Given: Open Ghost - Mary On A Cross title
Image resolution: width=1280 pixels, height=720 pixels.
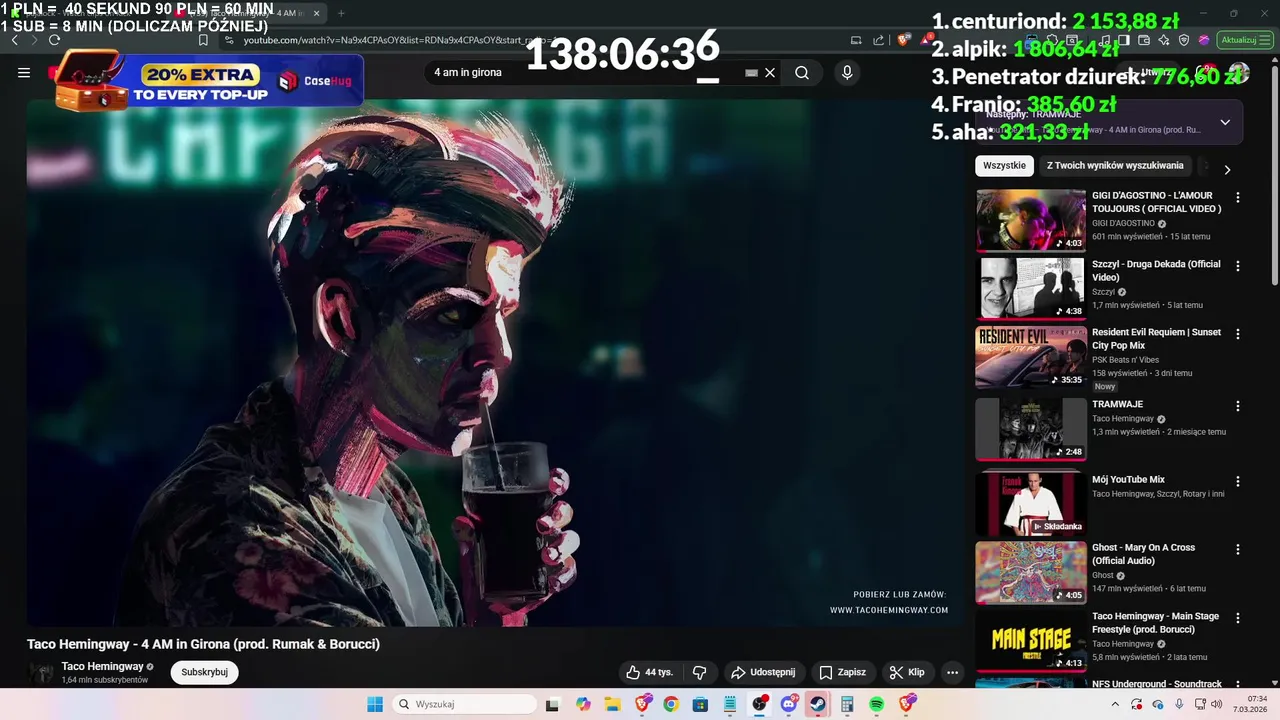Looking at the screenshot, I should click(x=1143, y=554).
